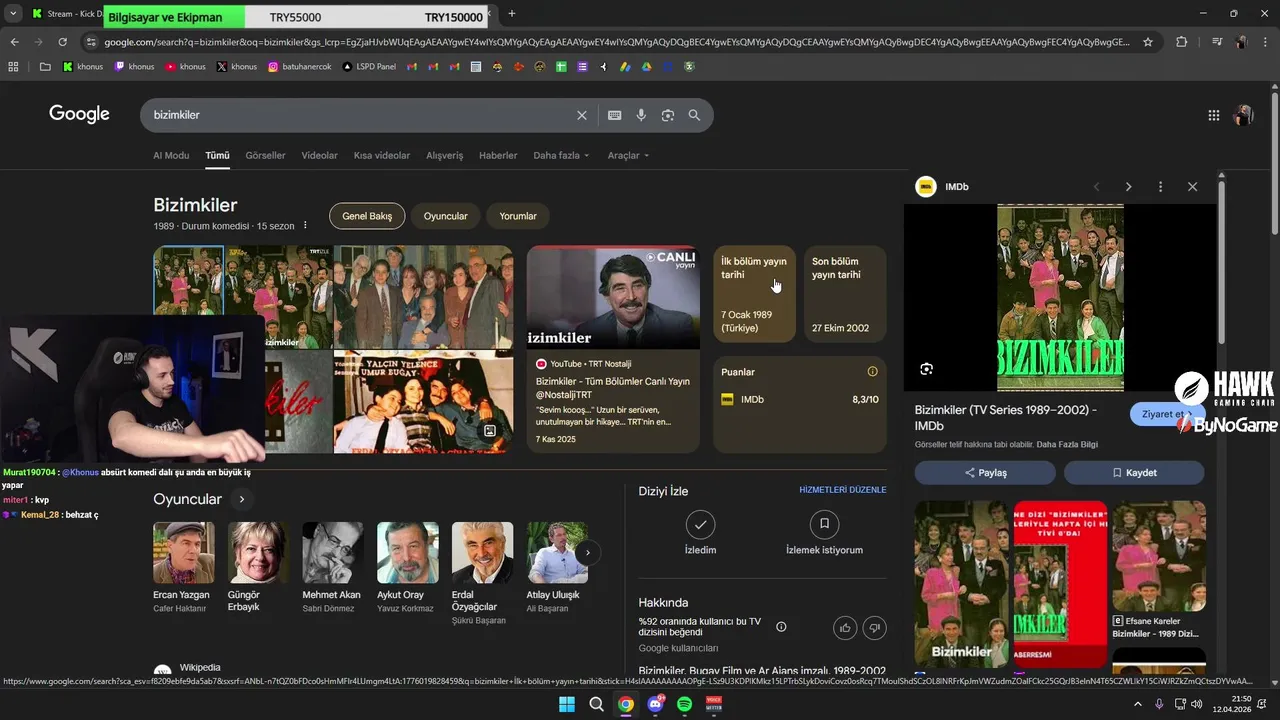Screen dimensions: 1280x720
Task: Switch to Alışveriş tab
Action: [445, 156]
